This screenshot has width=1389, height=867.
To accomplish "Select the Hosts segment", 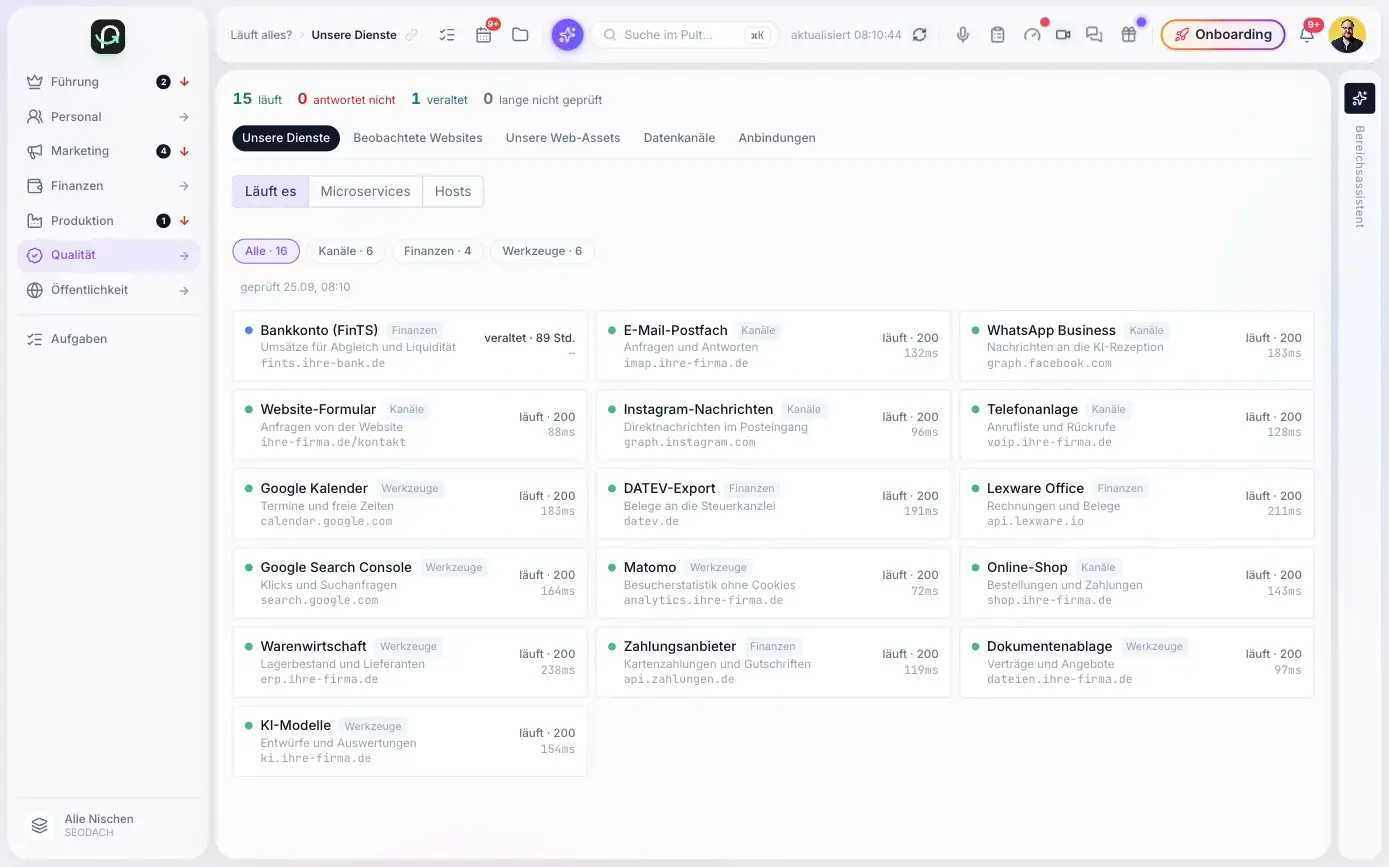I will click(x=453, y=191).
